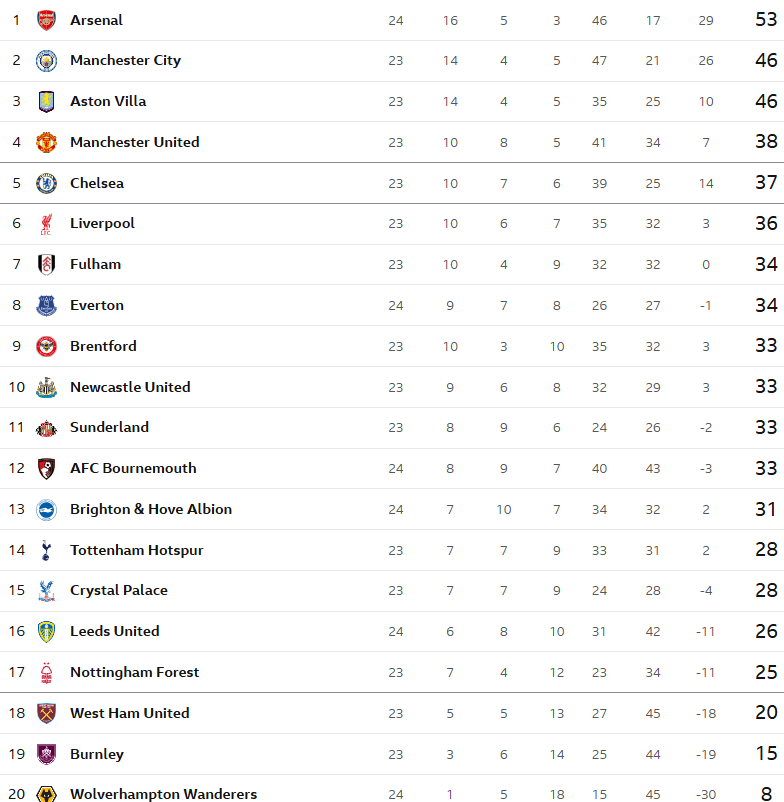Select the West Ham United row name
Viewport: 784px width, 802px height.
(x=130, y=713)
